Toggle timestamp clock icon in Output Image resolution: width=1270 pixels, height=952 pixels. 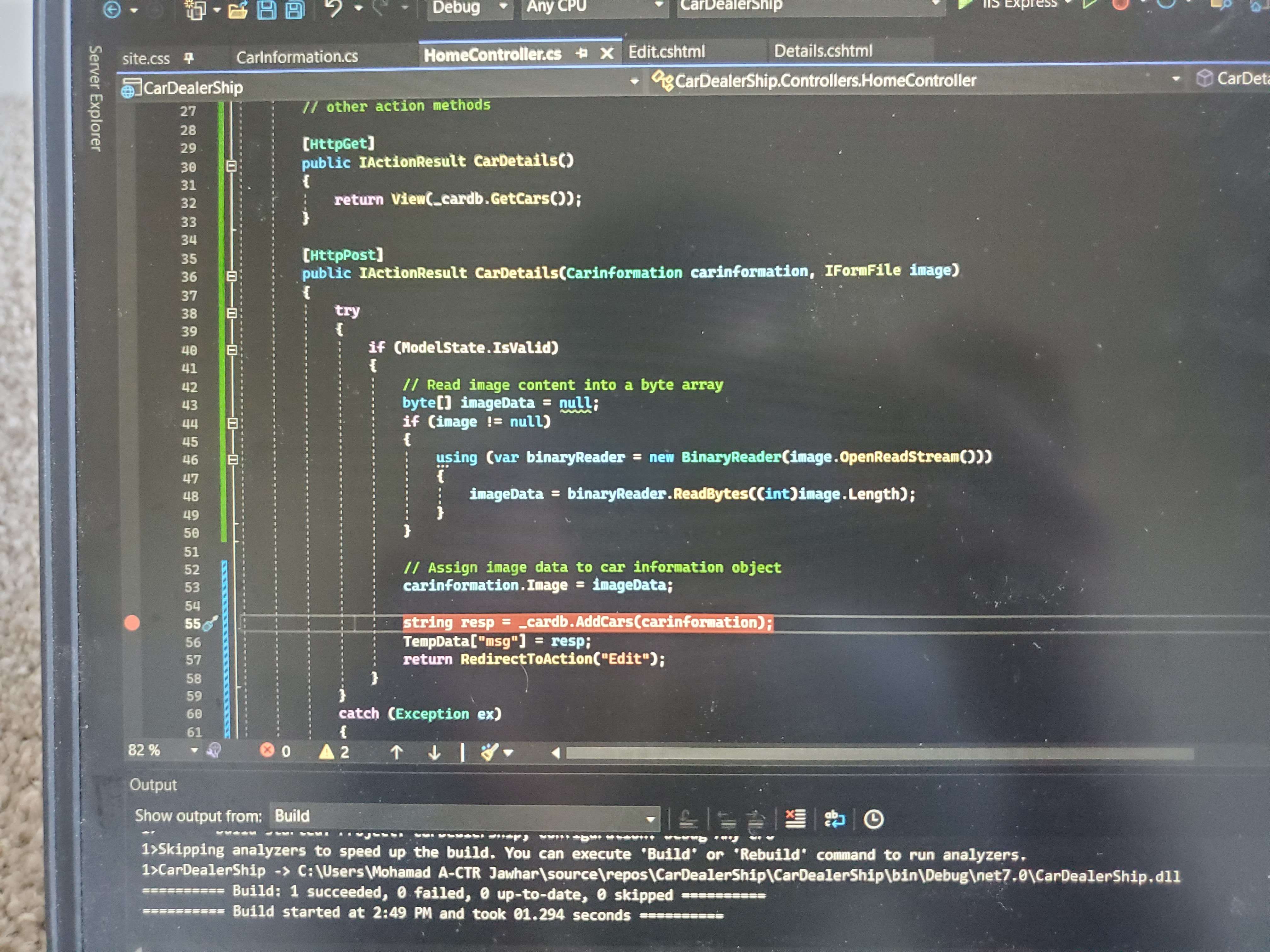(873, 819)
